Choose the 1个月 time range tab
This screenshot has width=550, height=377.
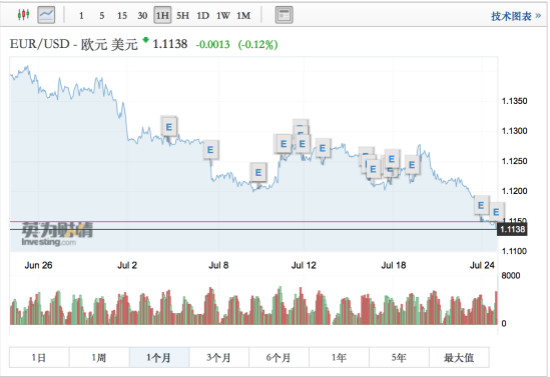pyautogui.click(x=159, y=357)
